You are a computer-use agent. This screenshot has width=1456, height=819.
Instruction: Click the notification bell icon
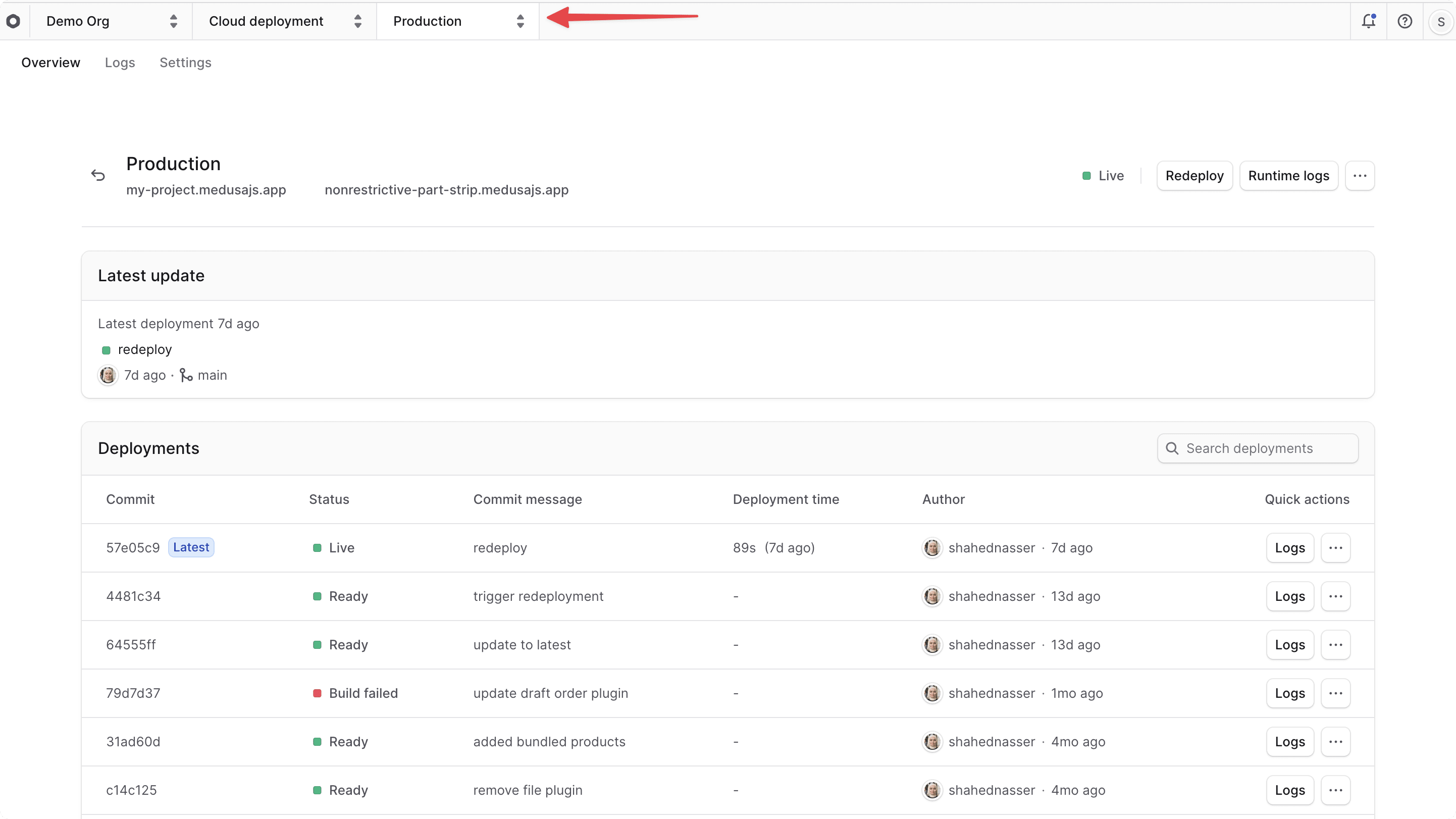pos(1368,21)
